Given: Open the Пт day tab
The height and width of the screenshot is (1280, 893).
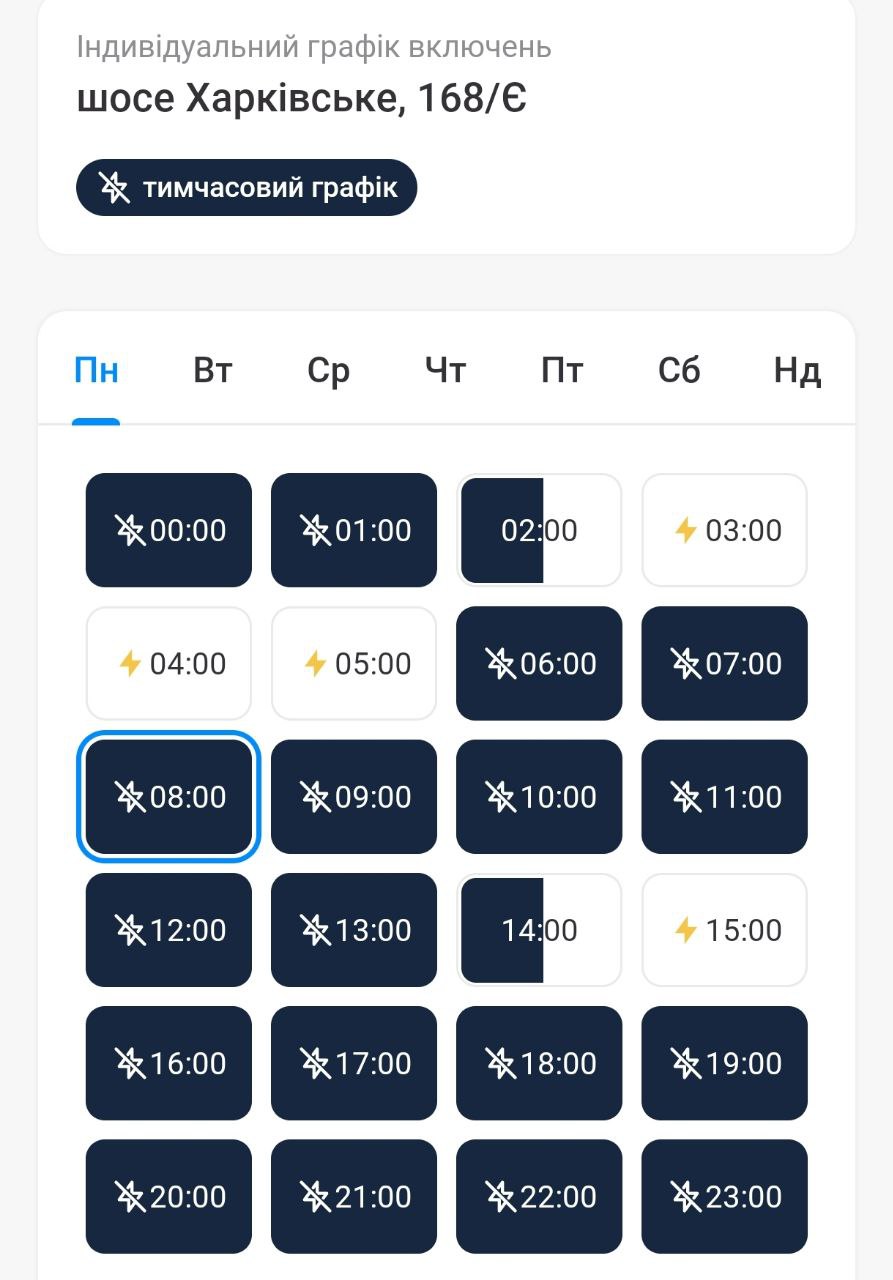Looking at the screenshot, I should click(562, 371).
